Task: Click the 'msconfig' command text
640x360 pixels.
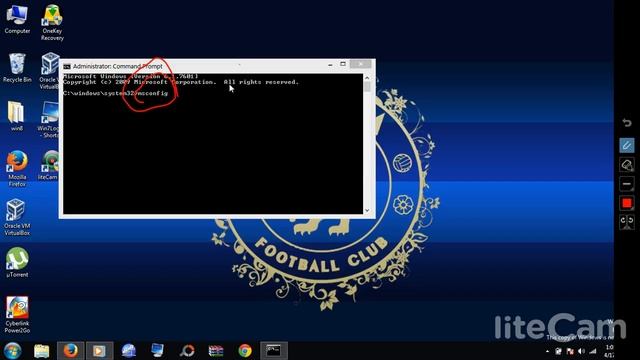Action: pyautogui.click(x=153, y=93)
